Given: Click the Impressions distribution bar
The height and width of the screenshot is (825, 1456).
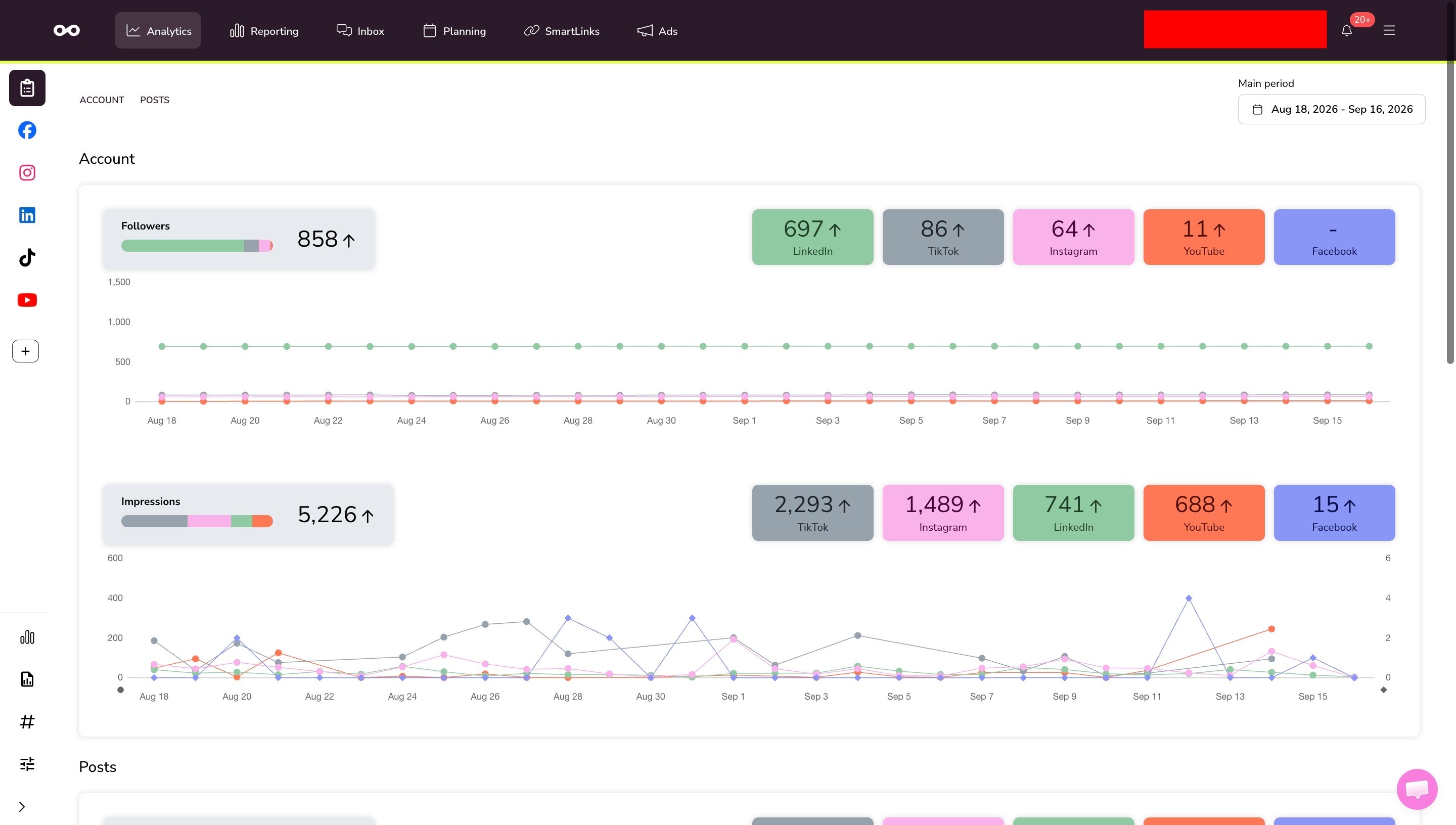Looking at the screenshot, I should 197,521.
